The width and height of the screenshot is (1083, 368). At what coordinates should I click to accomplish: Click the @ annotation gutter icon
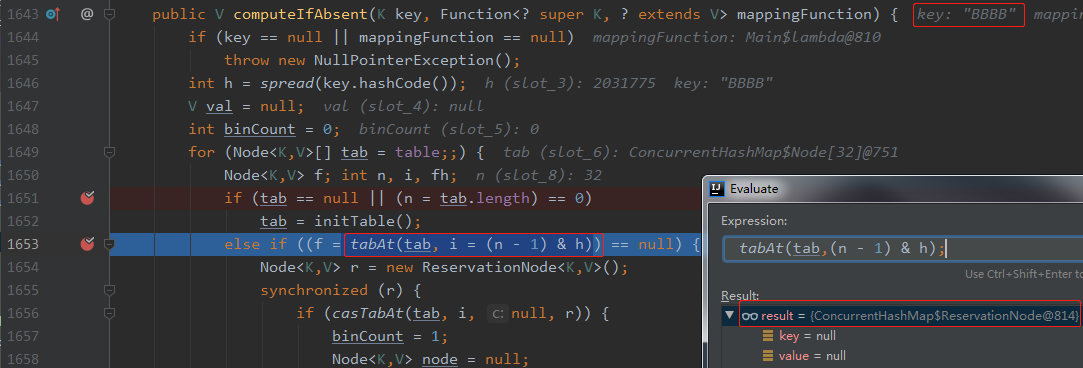coord(86,14)
